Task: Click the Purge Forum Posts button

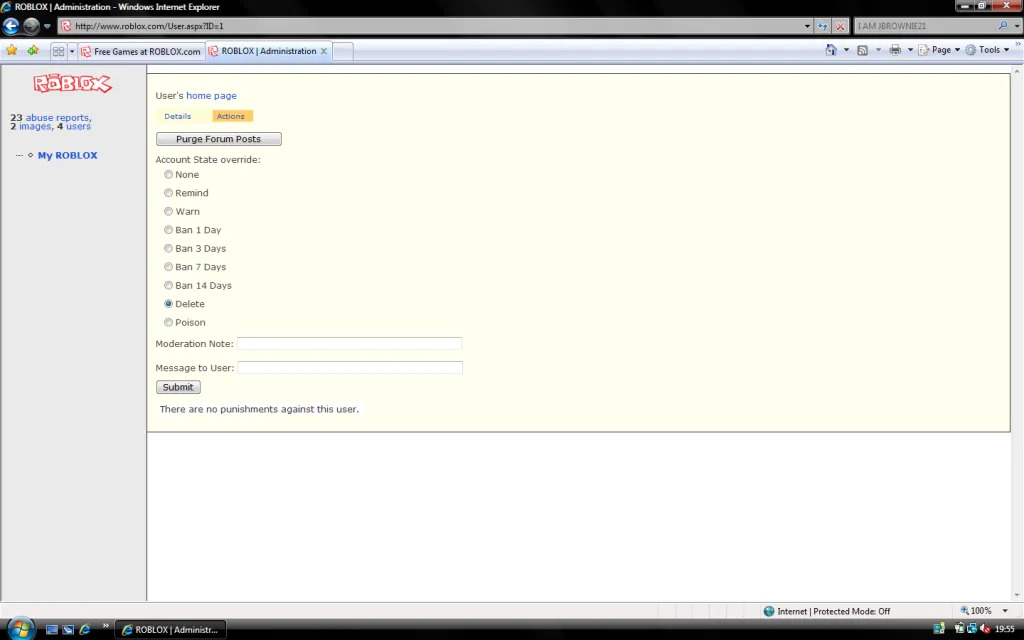Action: pos(219,139)
